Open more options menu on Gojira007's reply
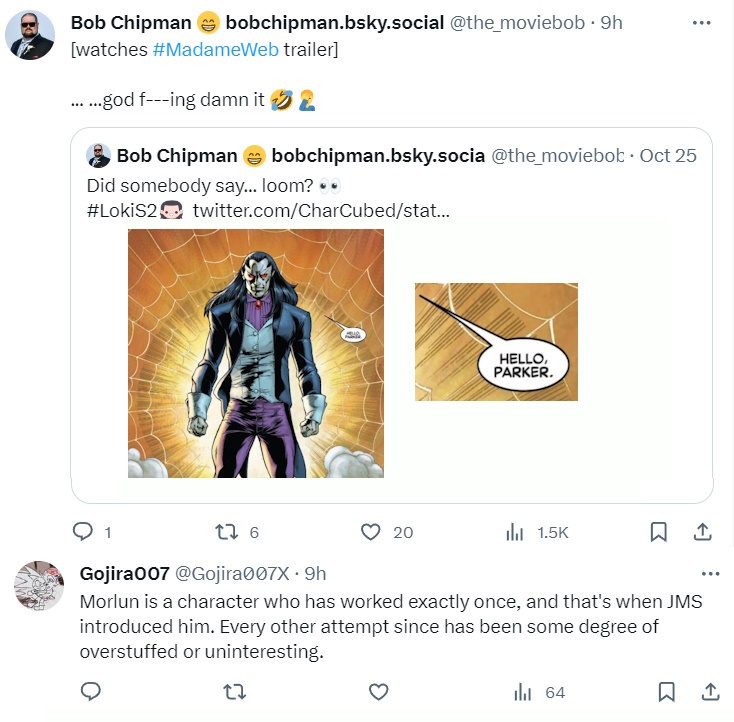Image resolution: width=734 pixels, height=722 pixels. point(711,574)
